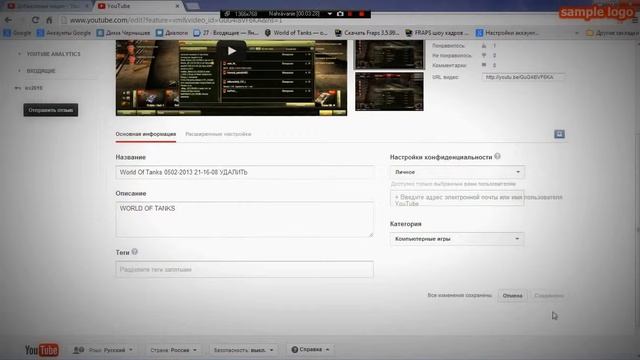Viewport: 640px width, 360px height.
Task: Click the Отмена cancel button
Action: tap(512, 296)
